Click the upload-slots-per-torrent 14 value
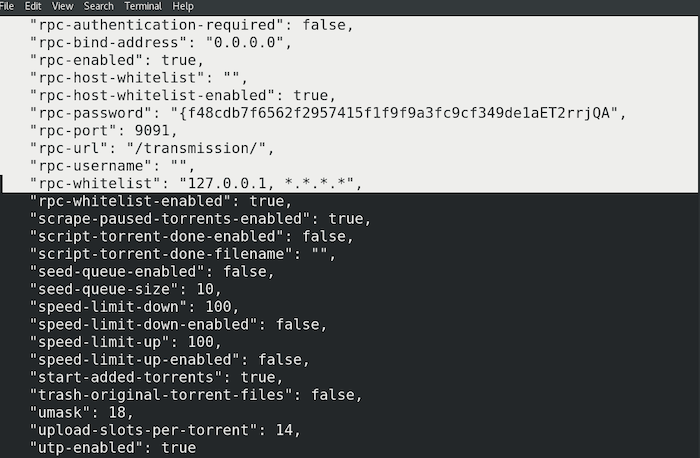This screenshot has width=700, height=458. click(284, 430)
